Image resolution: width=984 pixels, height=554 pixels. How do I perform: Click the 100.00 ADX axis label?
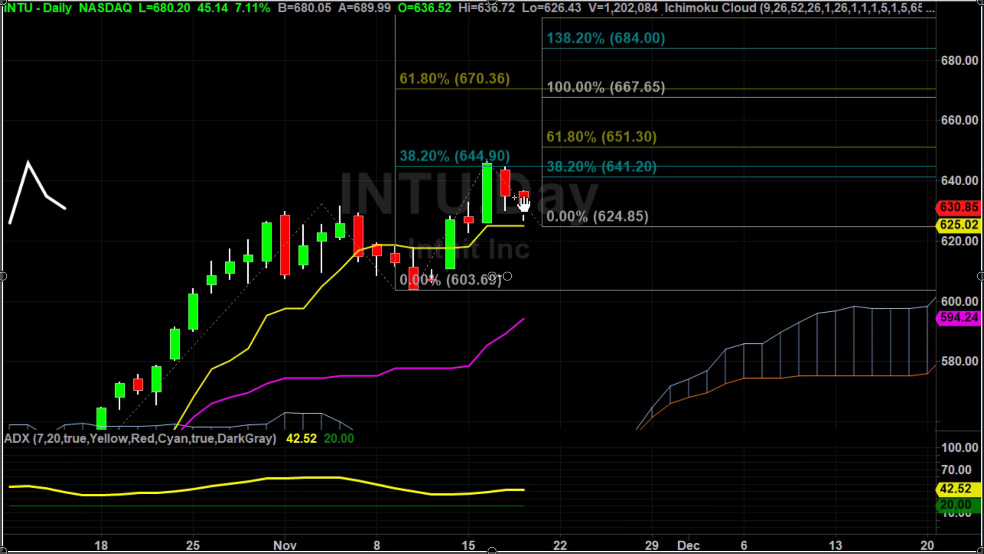point(960,448)
